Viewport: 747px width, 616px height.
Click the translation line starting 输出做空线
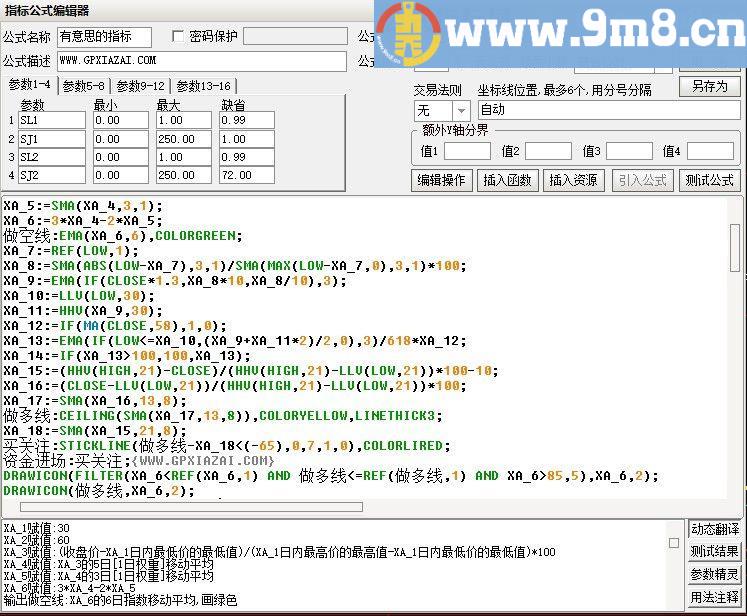click(x=120, y=600)
